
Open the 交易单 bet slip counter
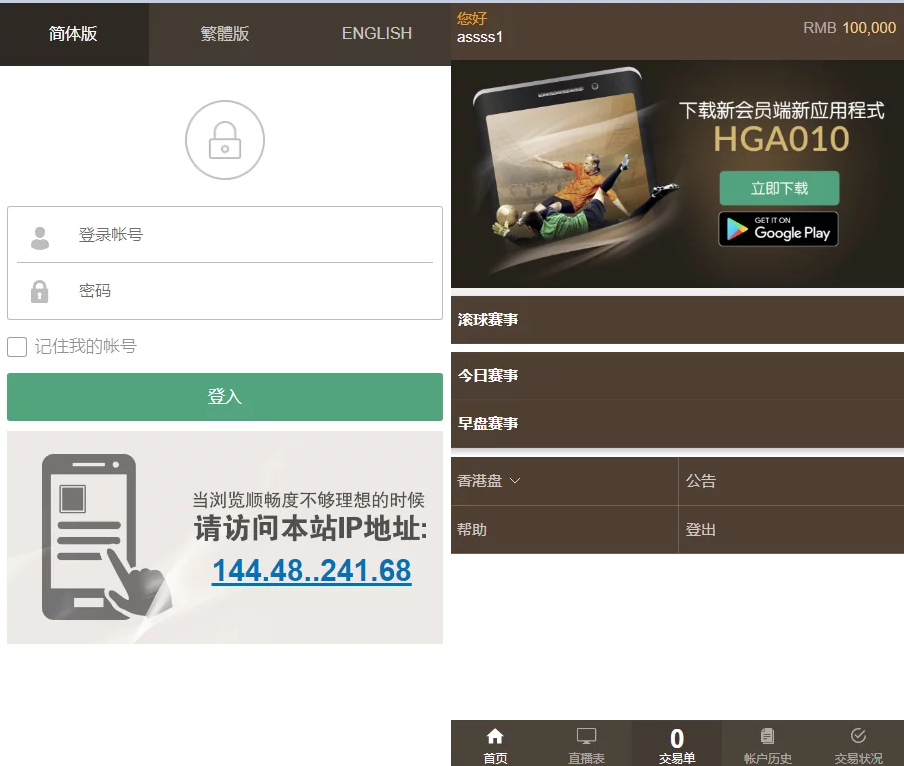pyautogui.click(x=677, y=744)
